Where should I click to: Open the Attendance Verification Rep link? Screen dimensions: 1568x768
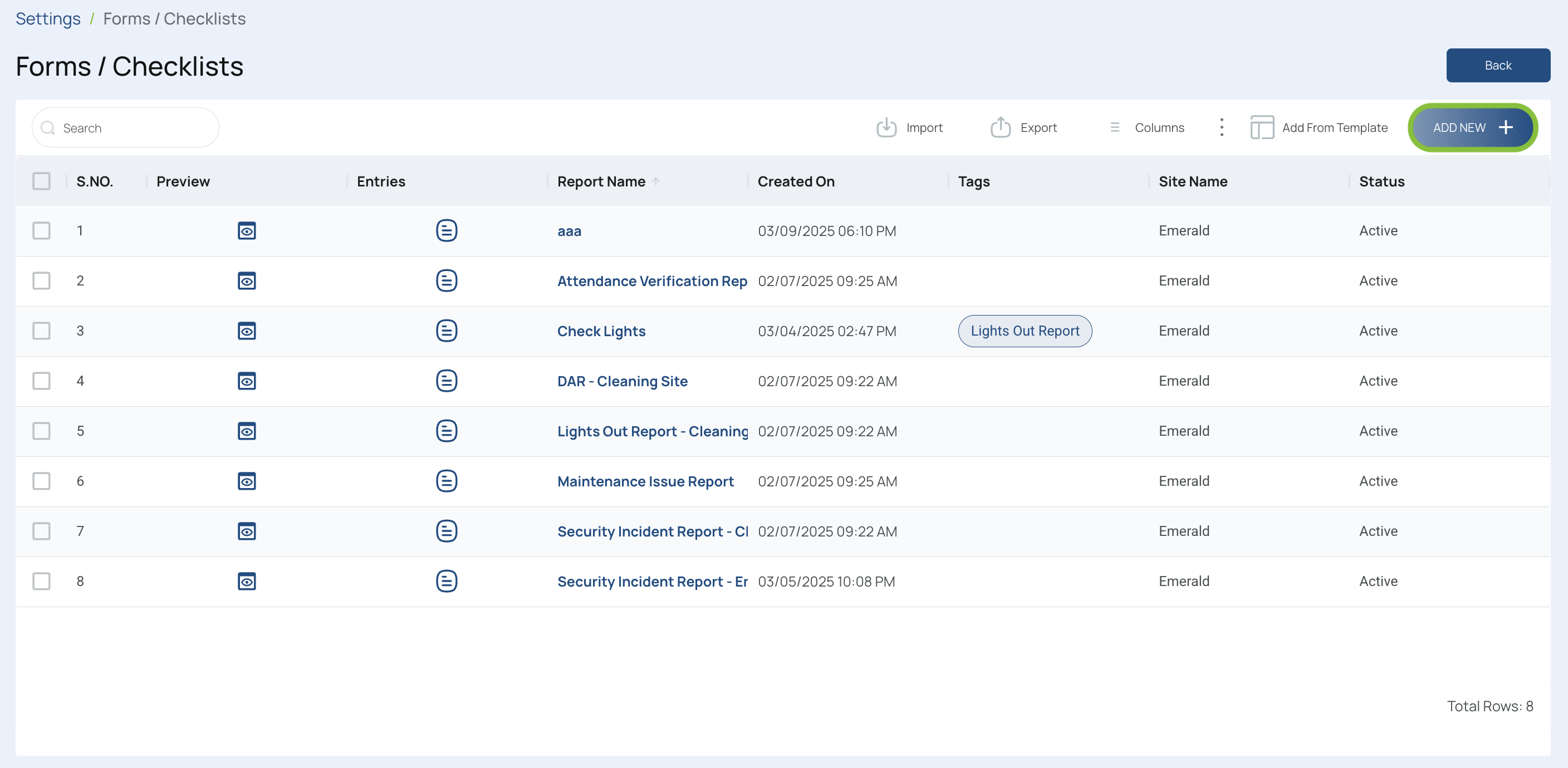[x=652, y=281]
